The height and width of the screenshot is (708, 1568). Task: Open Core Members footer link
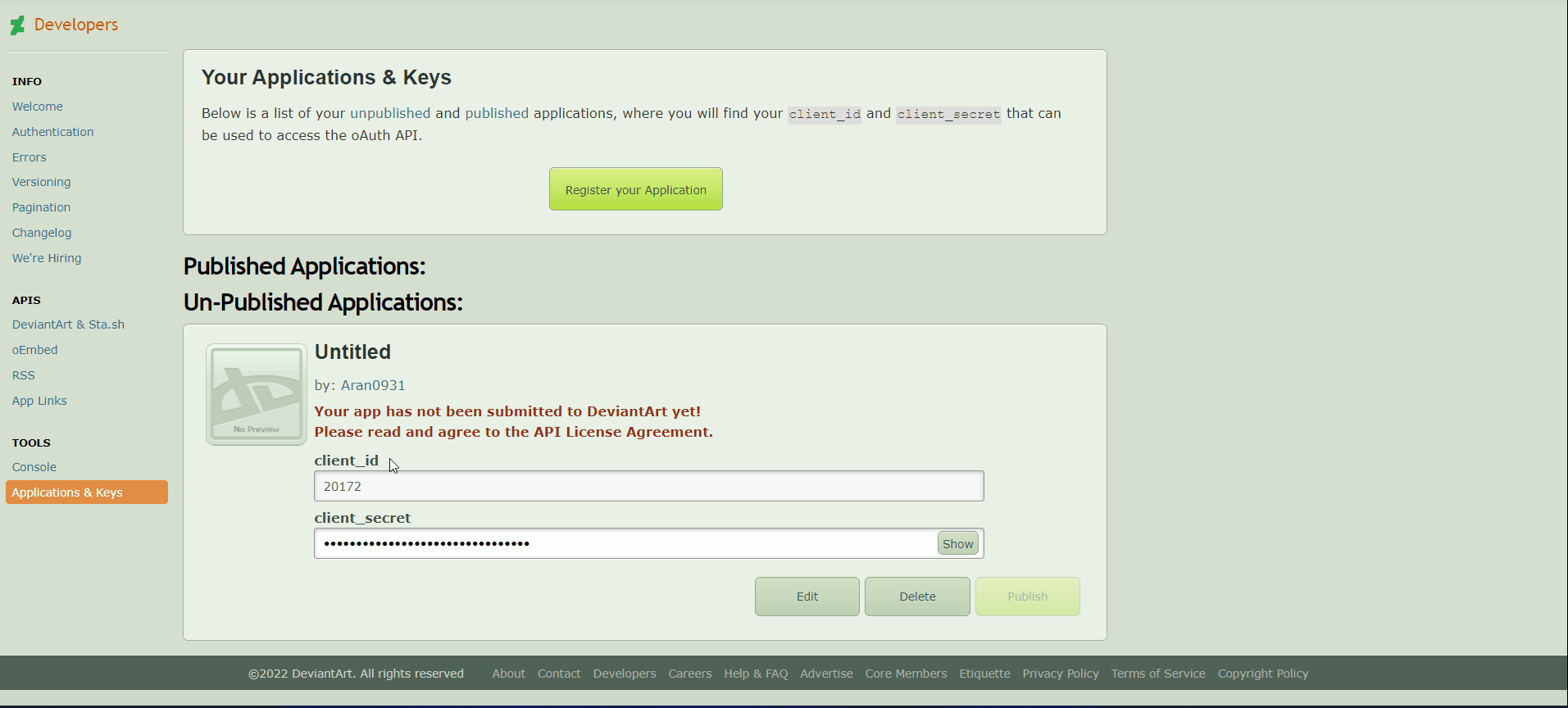[907, 674]
